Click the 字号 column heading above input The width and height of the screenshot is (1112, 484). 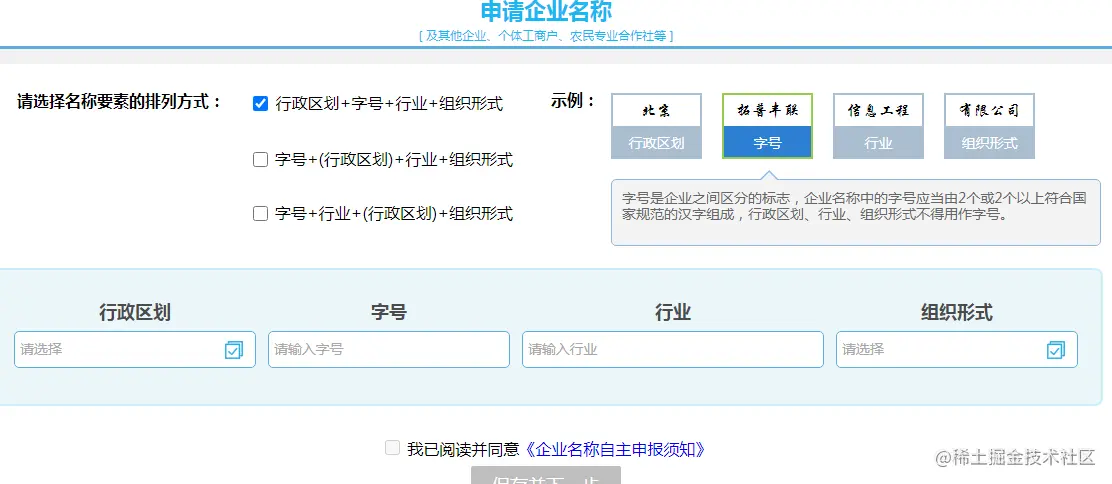coord(389,312)
